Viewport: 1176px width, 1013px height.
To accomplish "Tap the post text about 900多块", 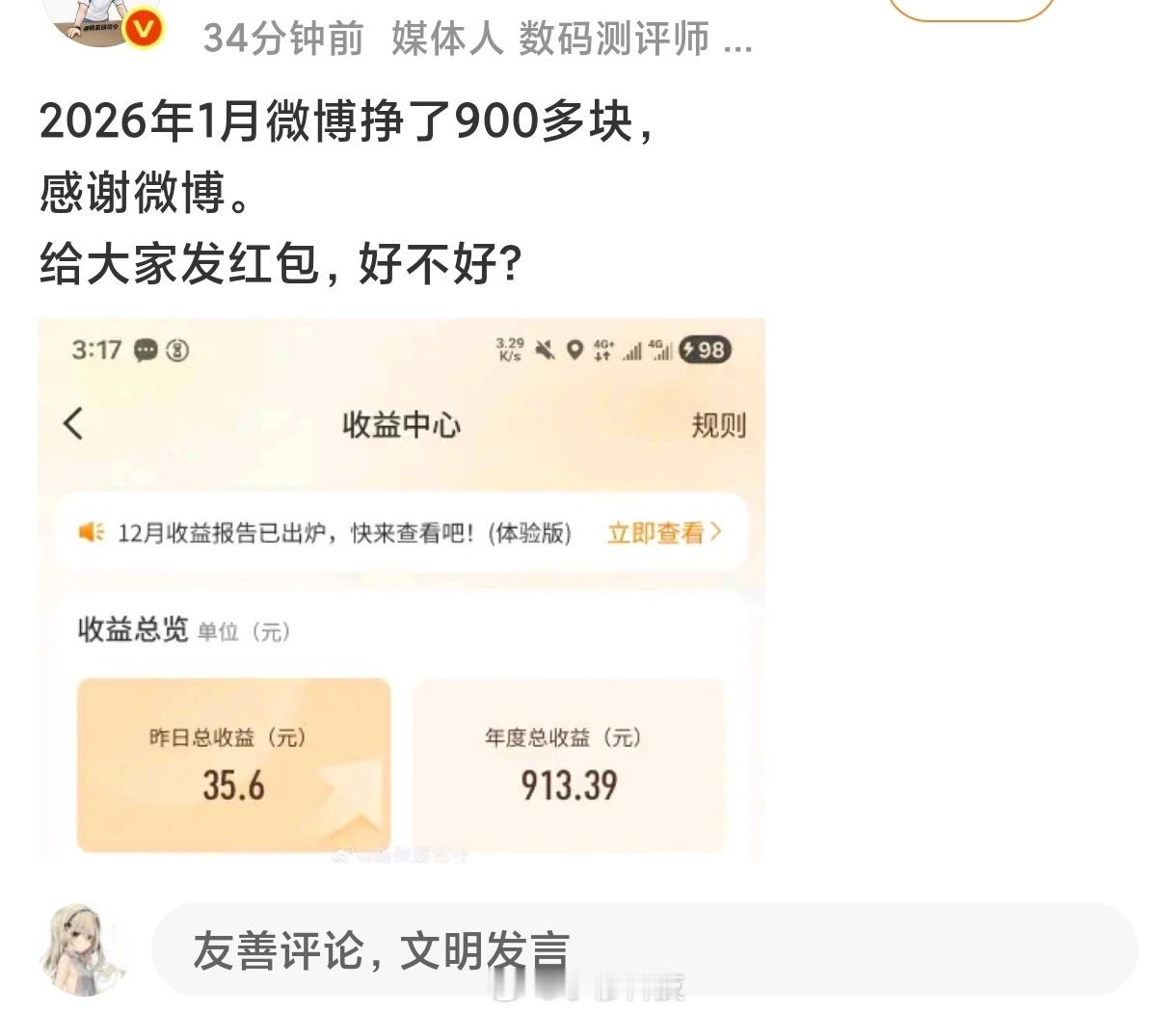I will [x=348, y=122].
